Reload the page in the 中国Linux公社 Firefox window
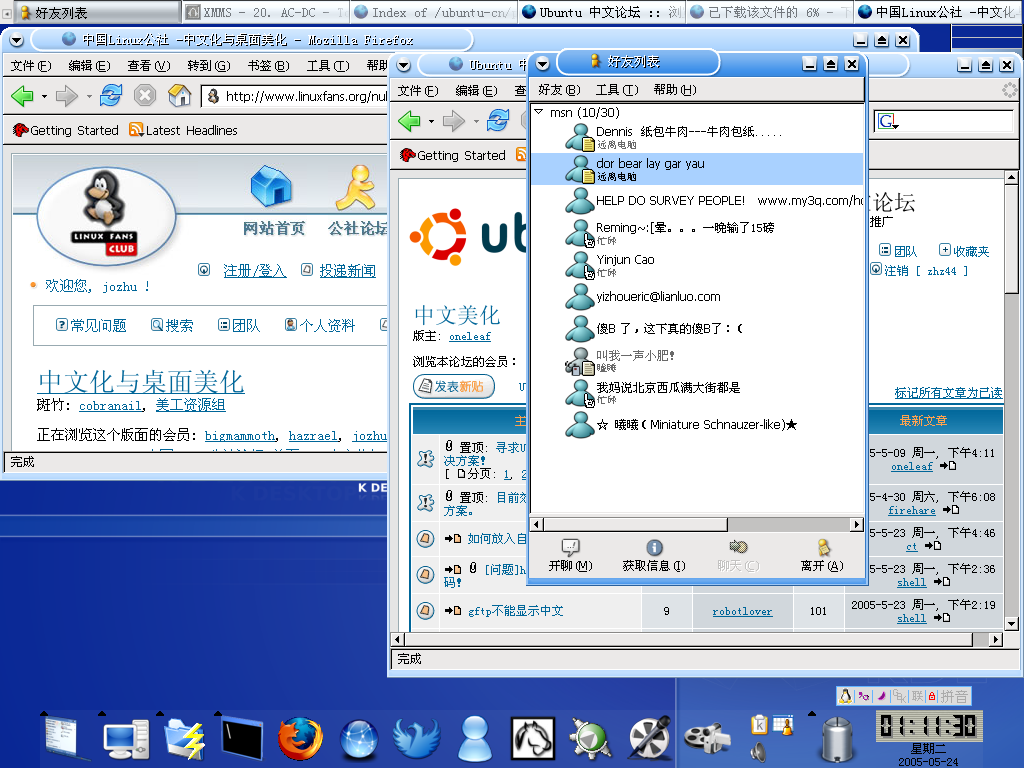 pos(111,96)
